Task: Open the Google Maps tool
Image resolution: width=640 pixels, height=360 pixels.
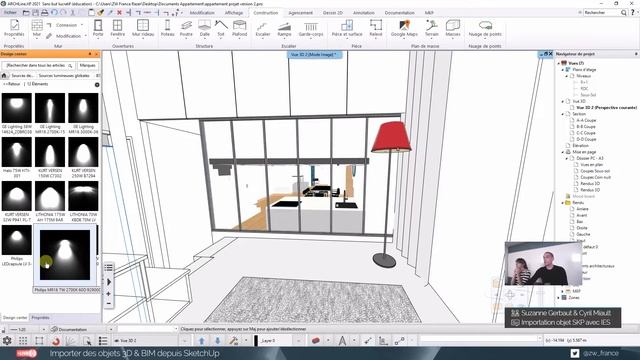Action: coord(404,28)
